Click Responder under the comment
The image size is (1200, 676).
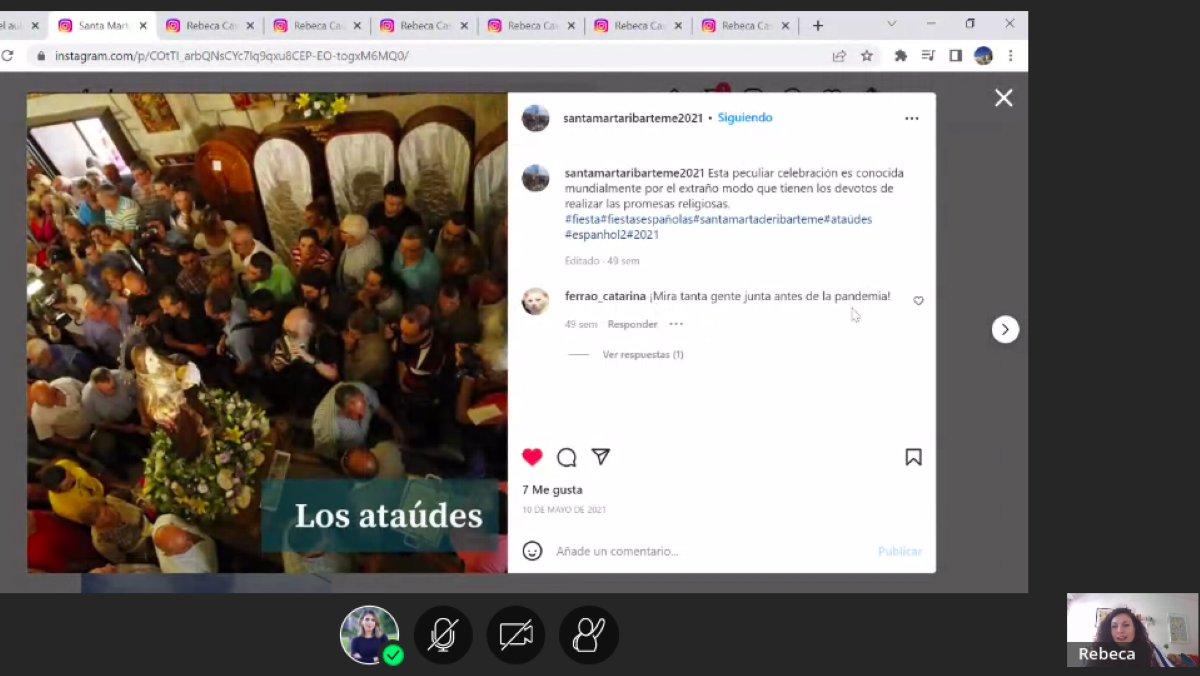coord(632,324)
